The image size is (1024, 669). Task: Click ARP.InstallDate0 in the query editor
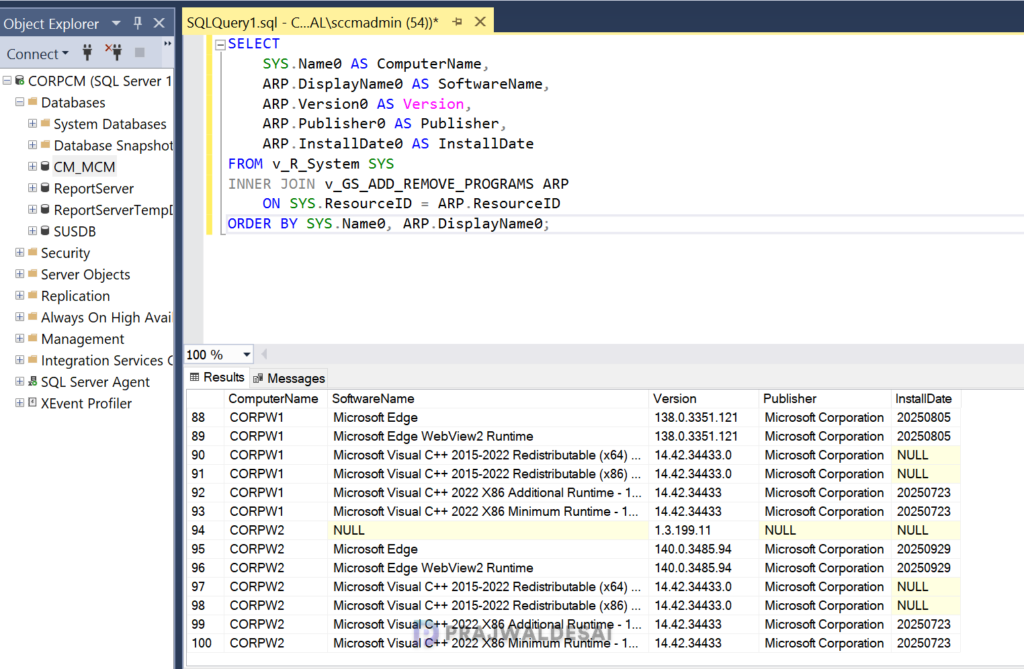click(332, 144)
